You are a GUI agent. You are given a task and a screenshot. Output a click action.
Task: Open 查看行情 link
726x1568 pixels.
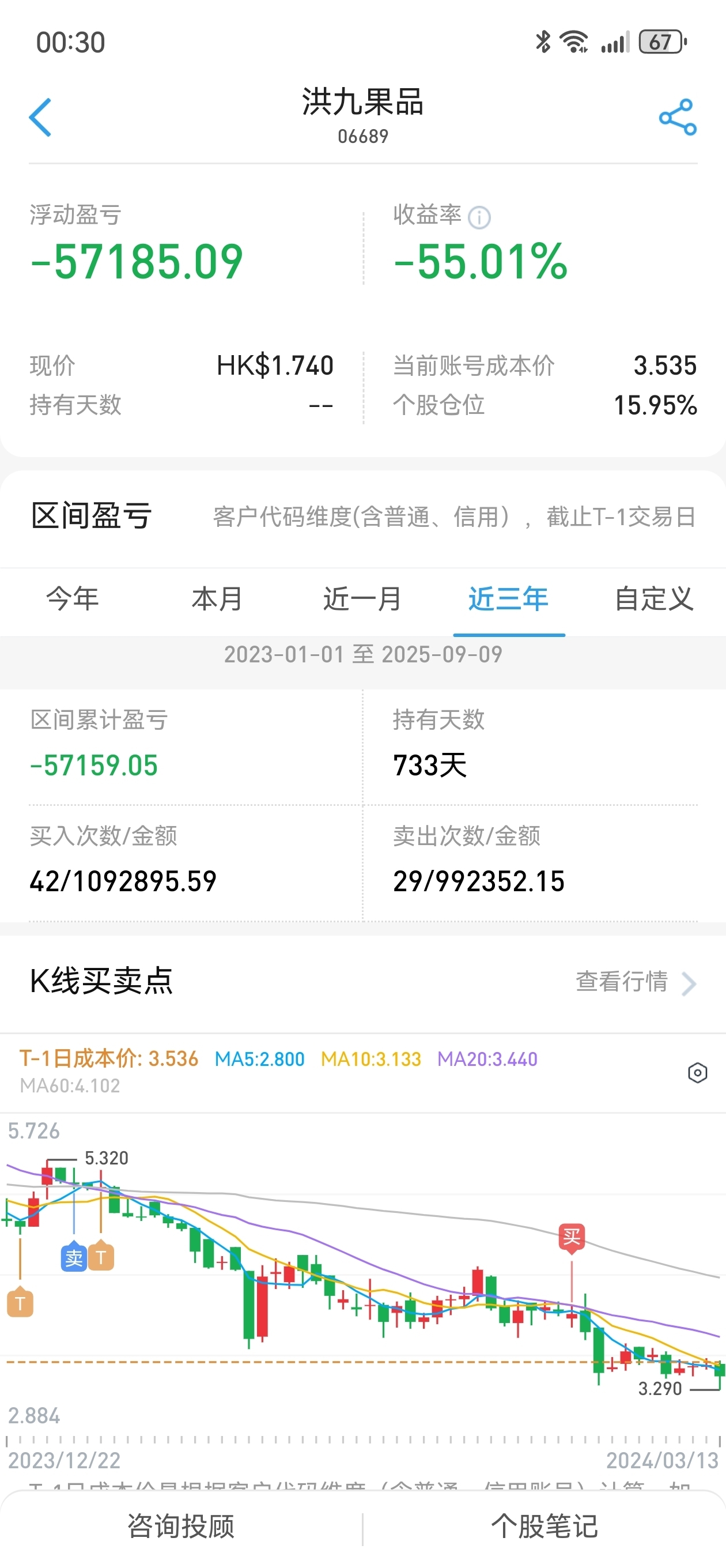pyautogui.click(x=622, y=982)
